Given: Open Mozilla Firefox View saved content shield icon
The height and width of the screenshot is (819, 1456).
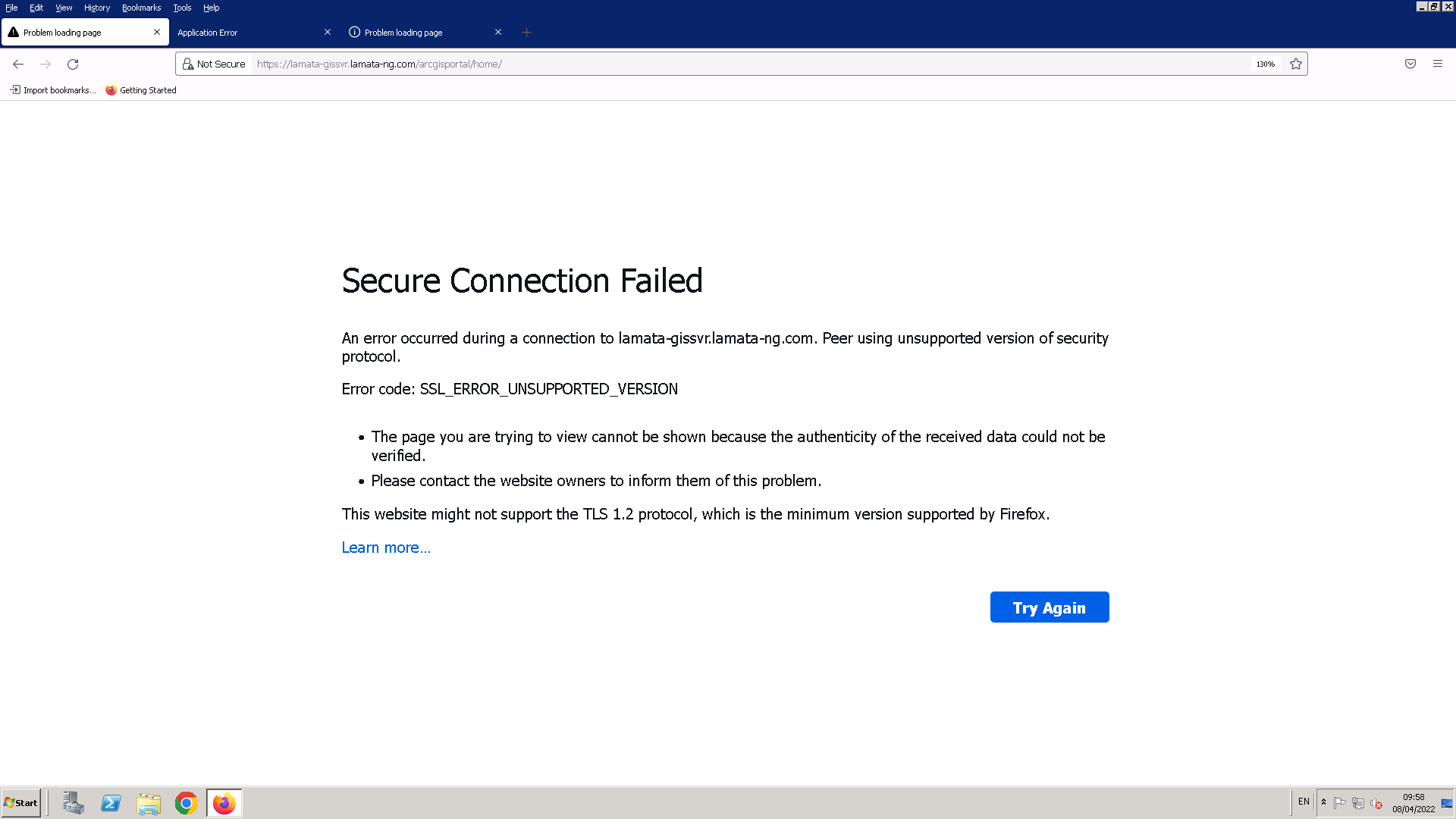Looking at the screenshot, I should point(1410,64).
